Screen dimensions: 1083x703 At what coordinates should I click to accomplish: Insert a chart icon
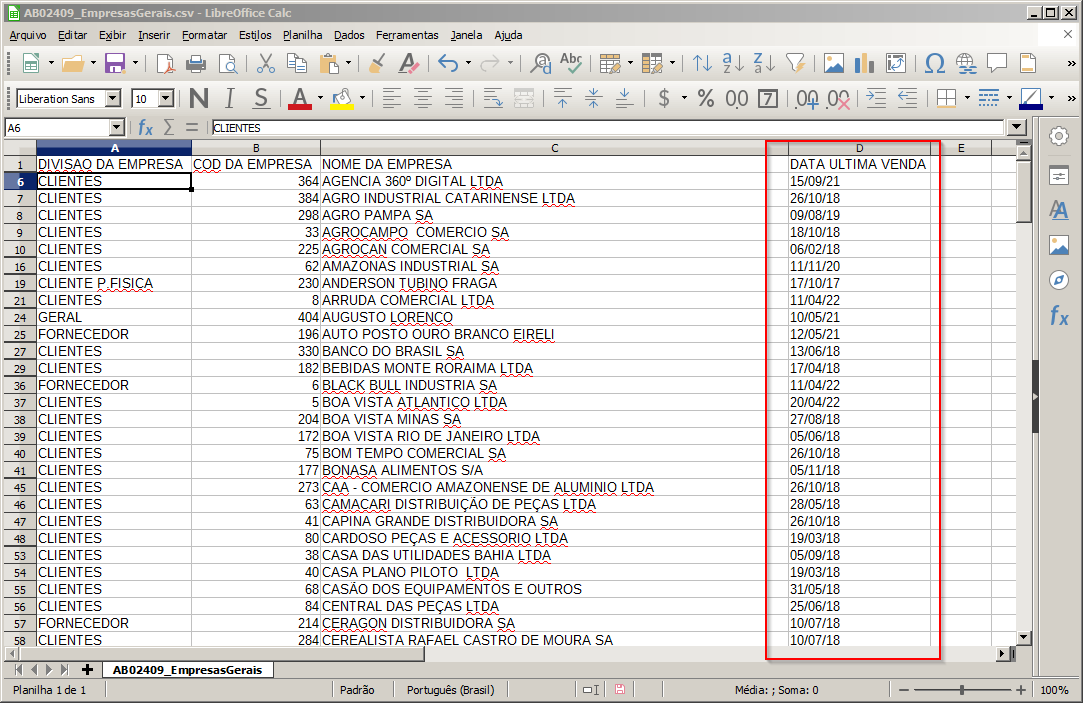pos(864,64)
